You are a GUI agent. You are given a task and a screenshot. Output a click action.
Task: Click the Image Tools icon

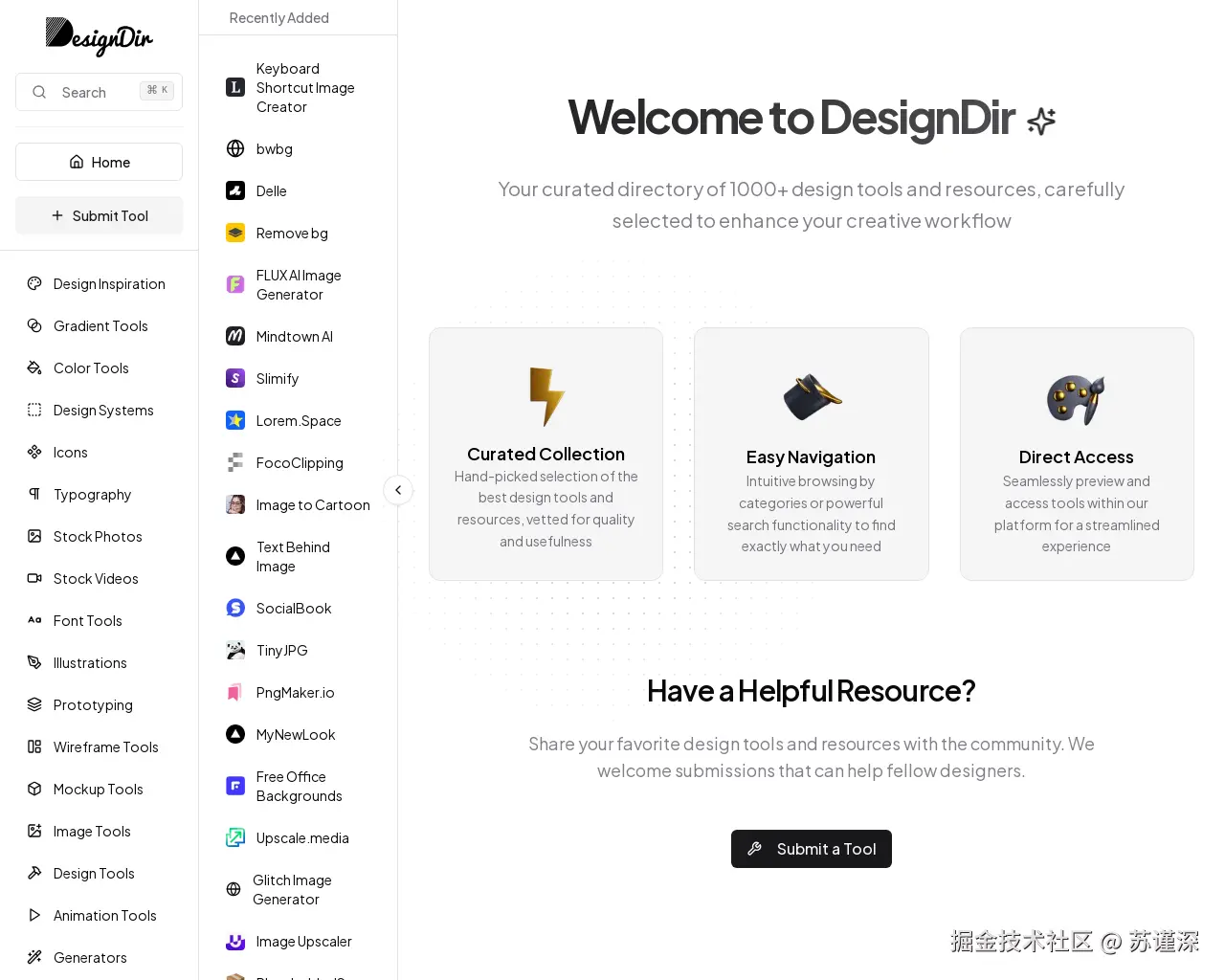click(x=34, y=831)
